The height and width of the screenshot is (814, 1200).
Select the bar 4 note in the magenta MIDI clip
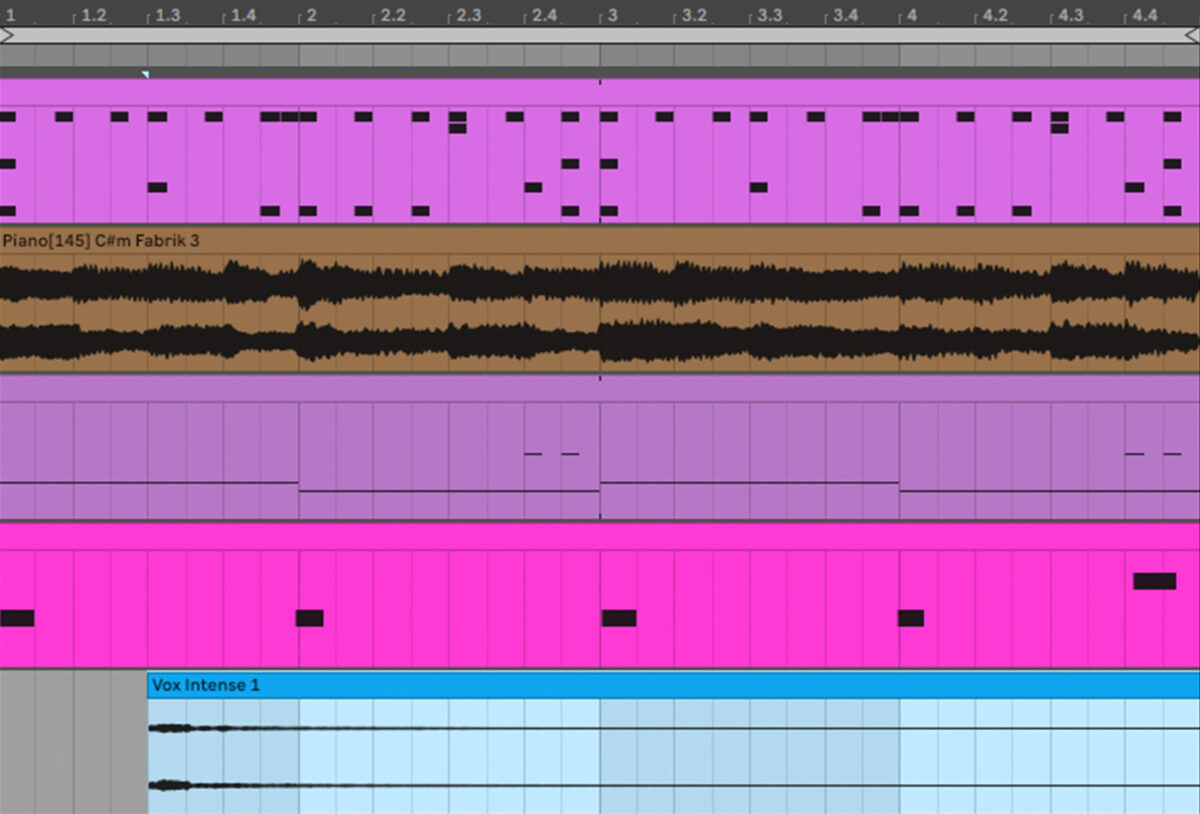(911, 618)
